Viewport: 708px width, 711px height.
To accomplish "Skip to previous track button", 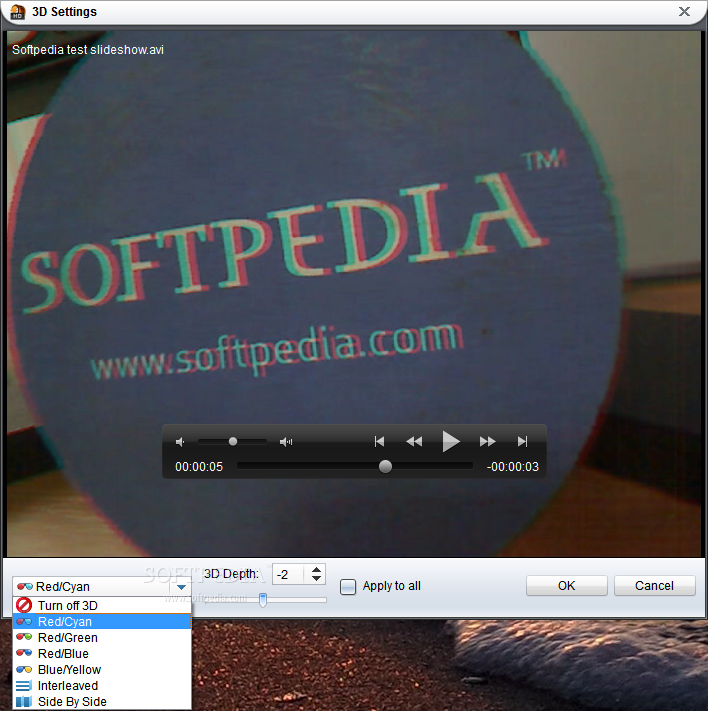I will pyautogui.click(x=379, y=441).
